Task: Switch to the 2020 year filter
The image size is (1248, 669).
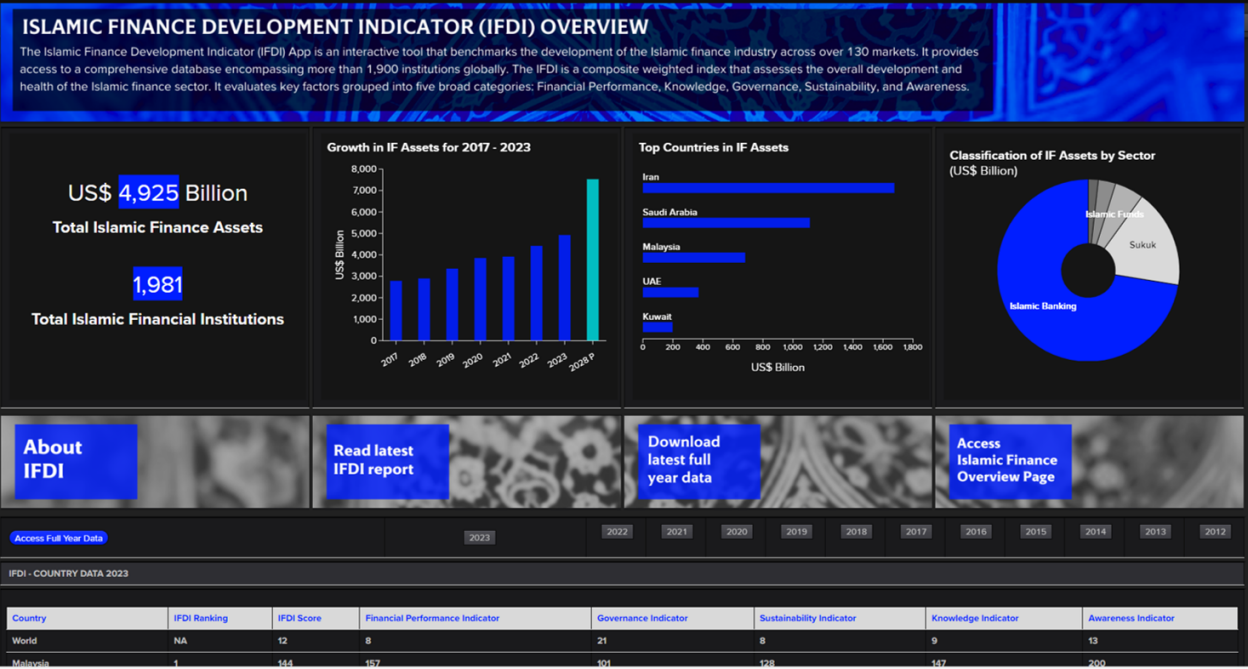Action: tap(736, 531)
